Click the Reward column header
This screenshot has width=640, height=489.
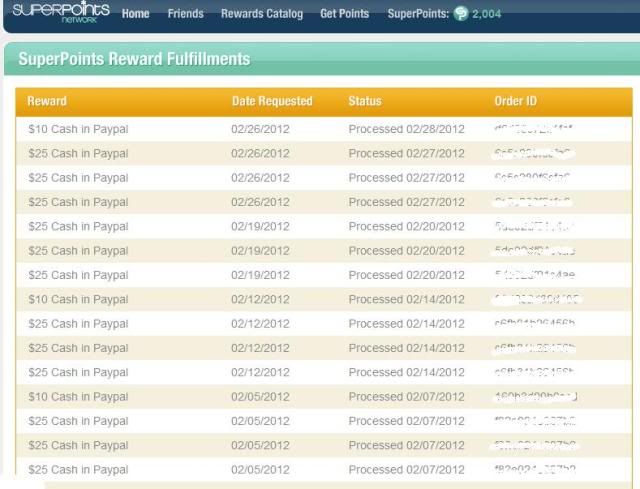point(47,101)
